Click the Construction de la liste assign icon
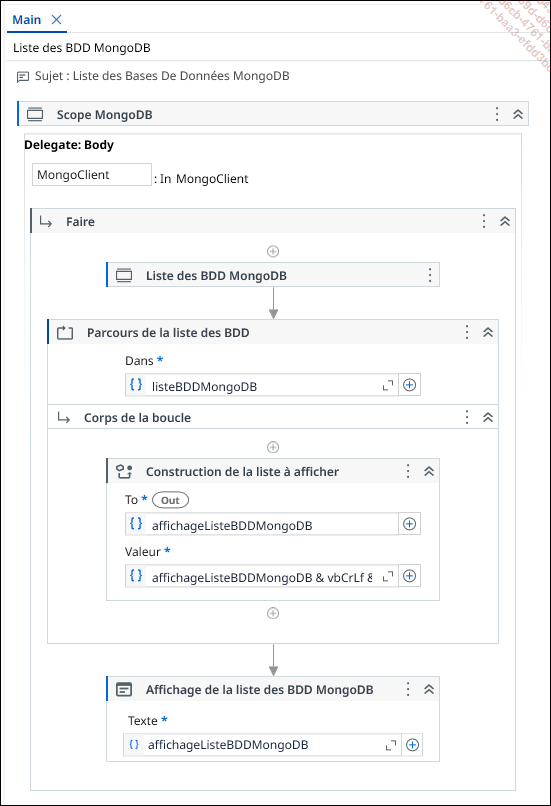Screen dimensions: 551x806 pyautogui.click(x=124, y=471)
